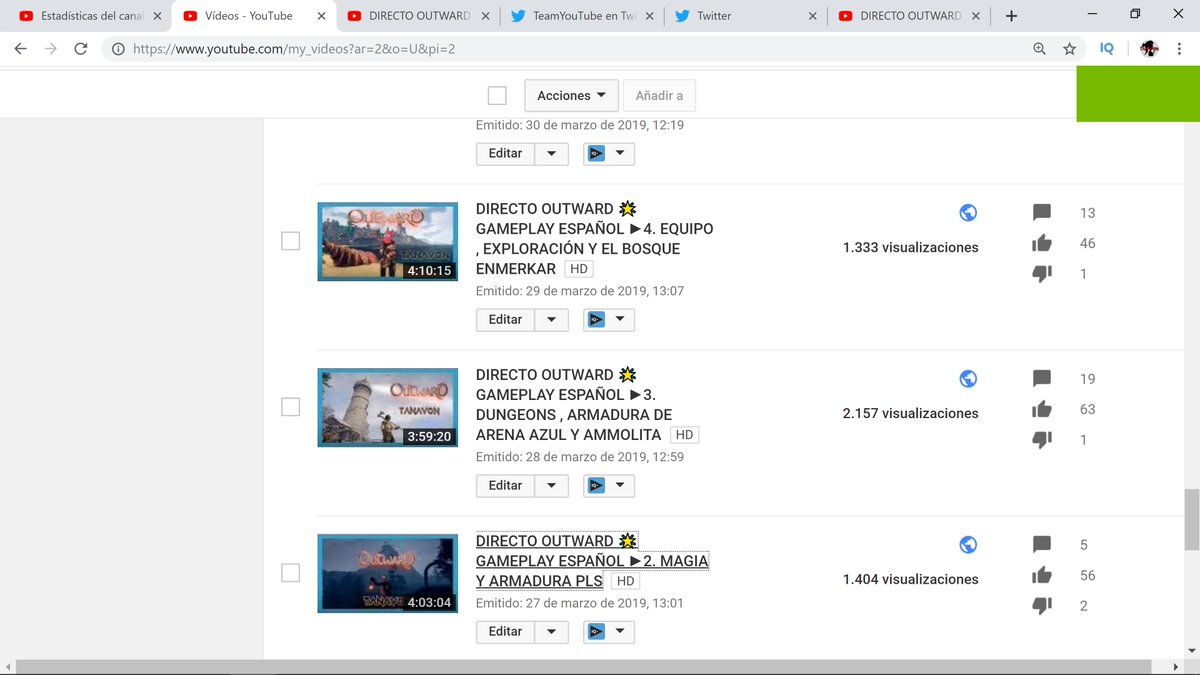The height and width of the screenshot is (675, 1200).
Task: Bookmark this page with the star icon
Action: point(1070,48)
